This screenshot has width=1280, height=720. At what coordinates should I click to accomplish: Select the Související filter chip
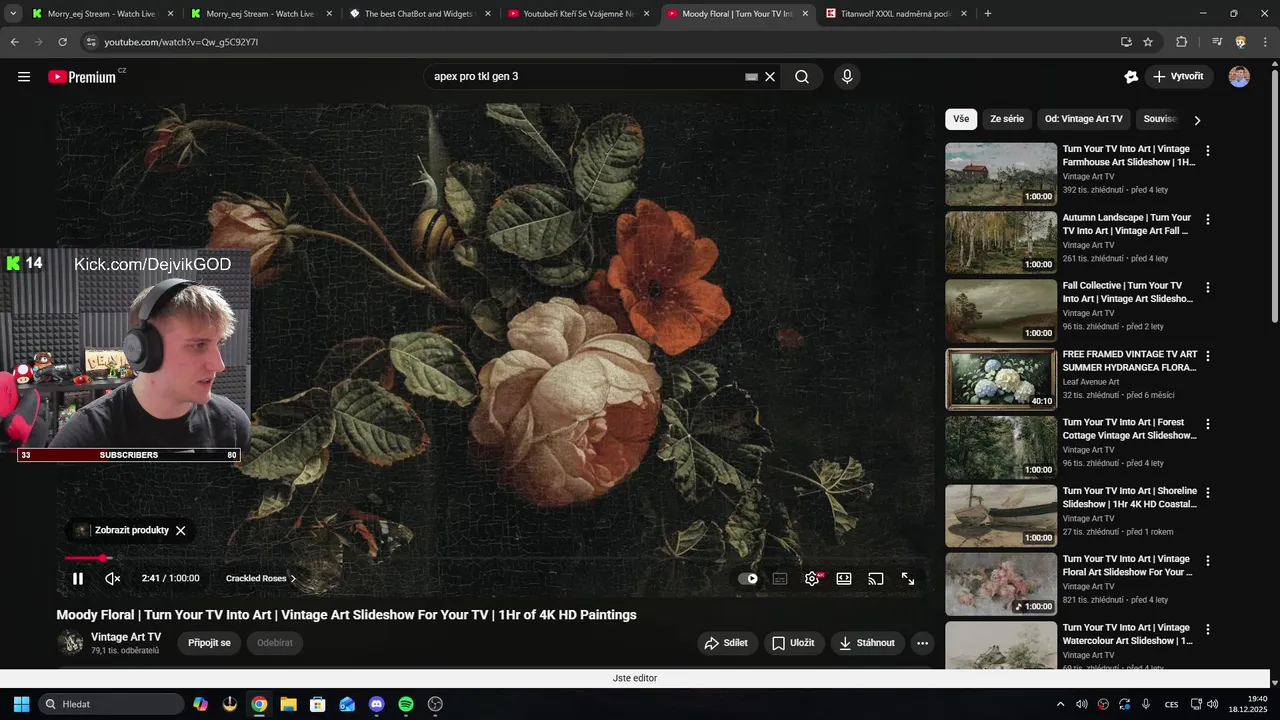coord(1160,119)
